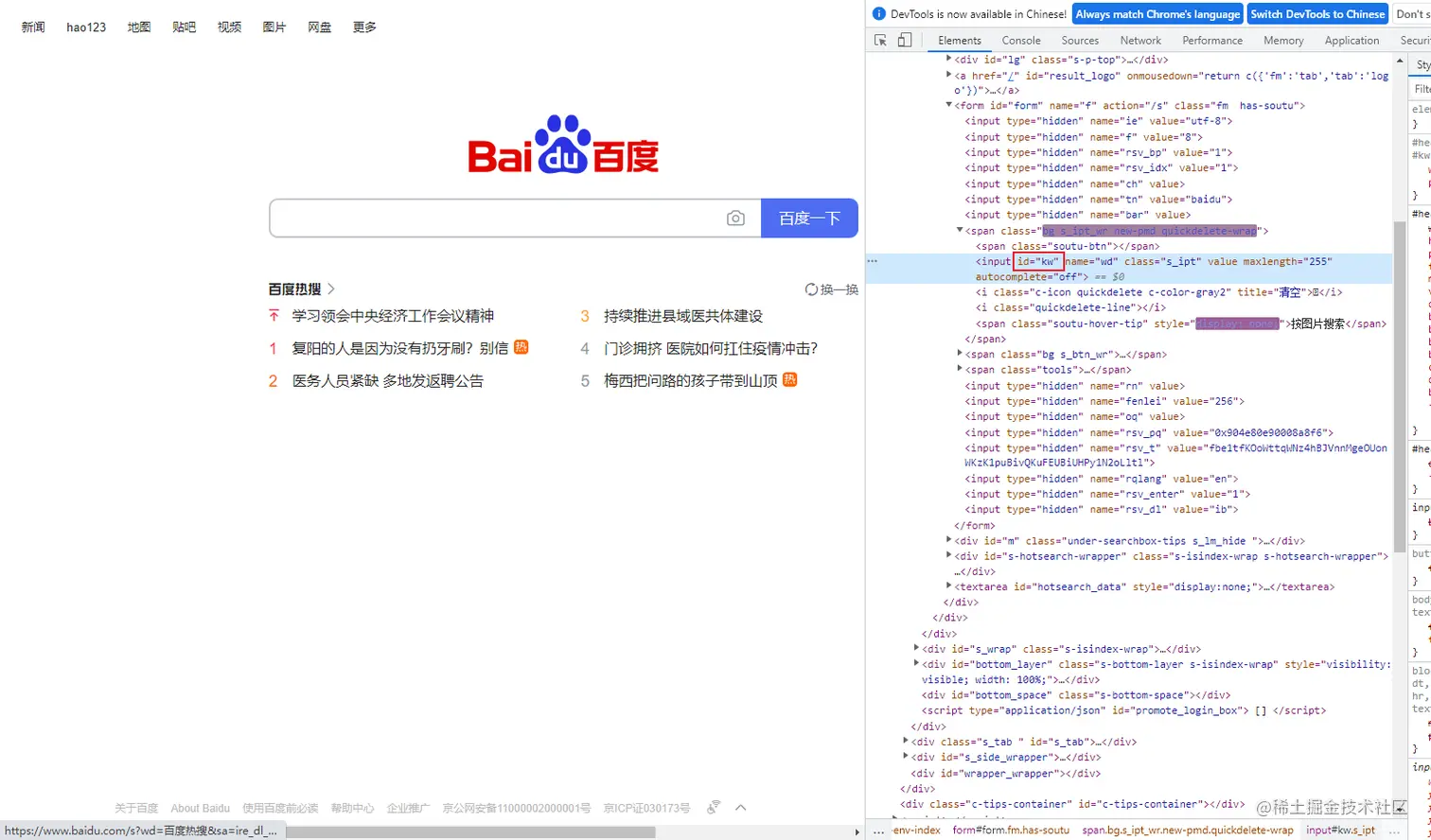Open the 贴吧 link
The width and height of the screenshot is (1431, 840).
[x=185, y=26]
